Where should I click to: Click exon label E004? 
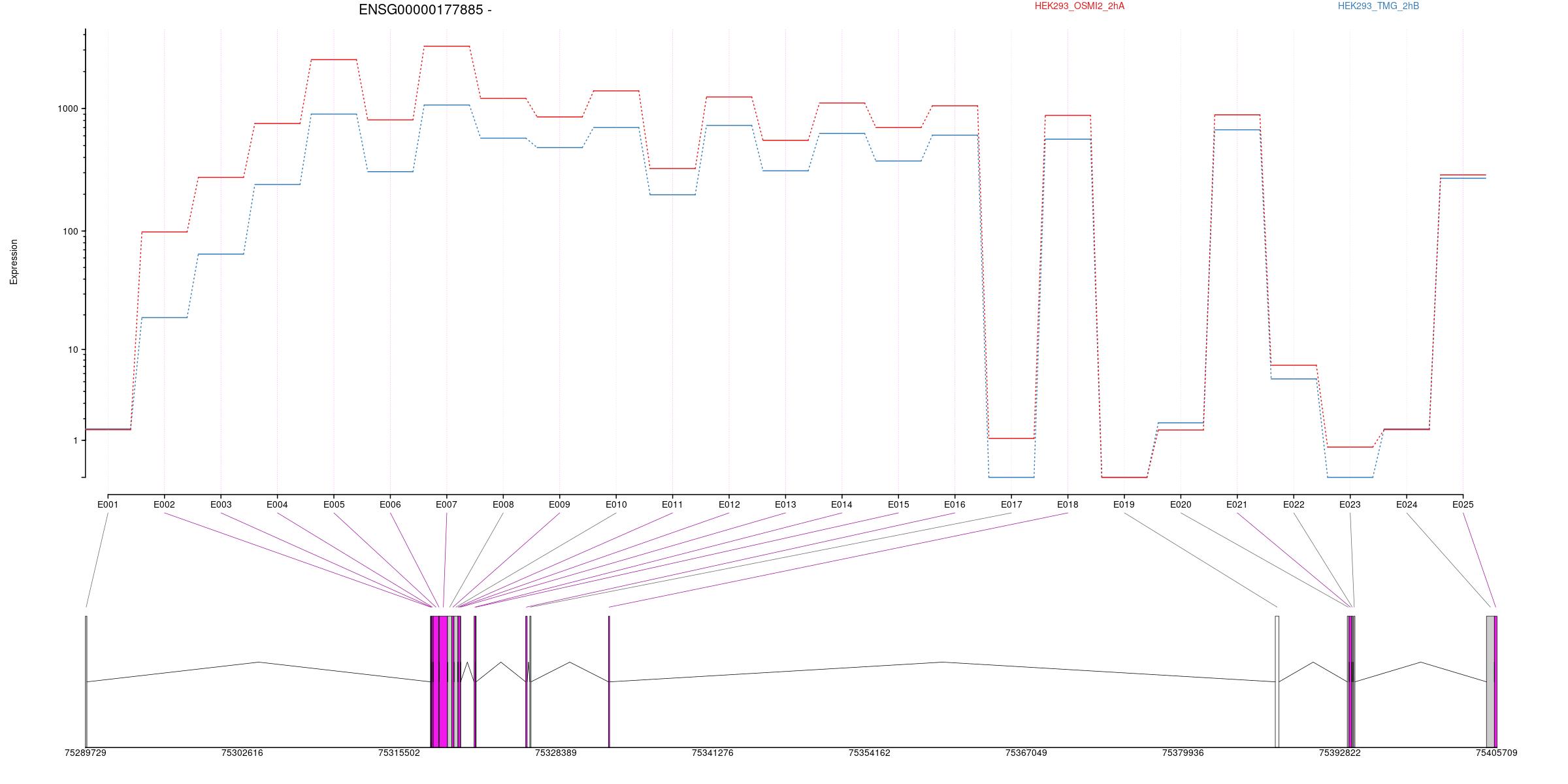point(277,504)
